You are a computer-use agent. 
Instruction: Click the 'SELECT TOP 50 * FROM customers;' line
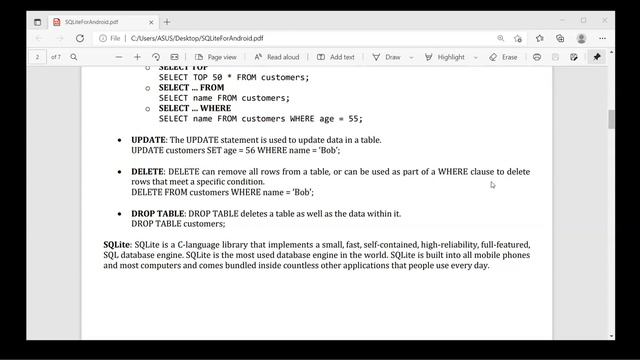(234, 78)
